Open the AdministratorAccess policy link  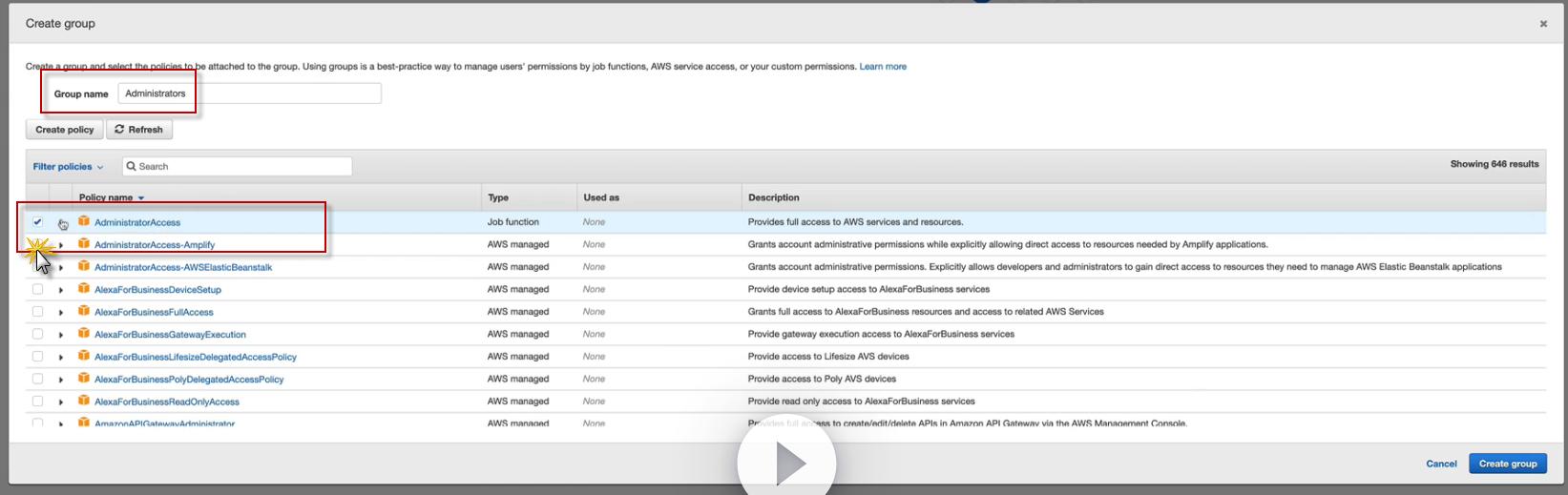(x=137, y=222)
